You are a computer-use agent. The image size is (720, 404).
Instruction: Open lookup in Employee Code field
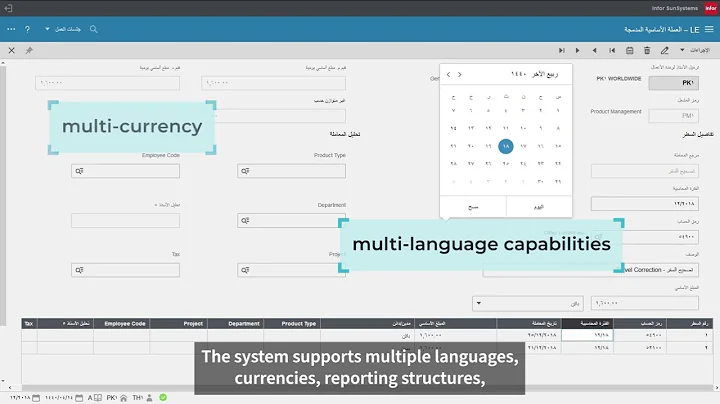(x=79, y=171)
